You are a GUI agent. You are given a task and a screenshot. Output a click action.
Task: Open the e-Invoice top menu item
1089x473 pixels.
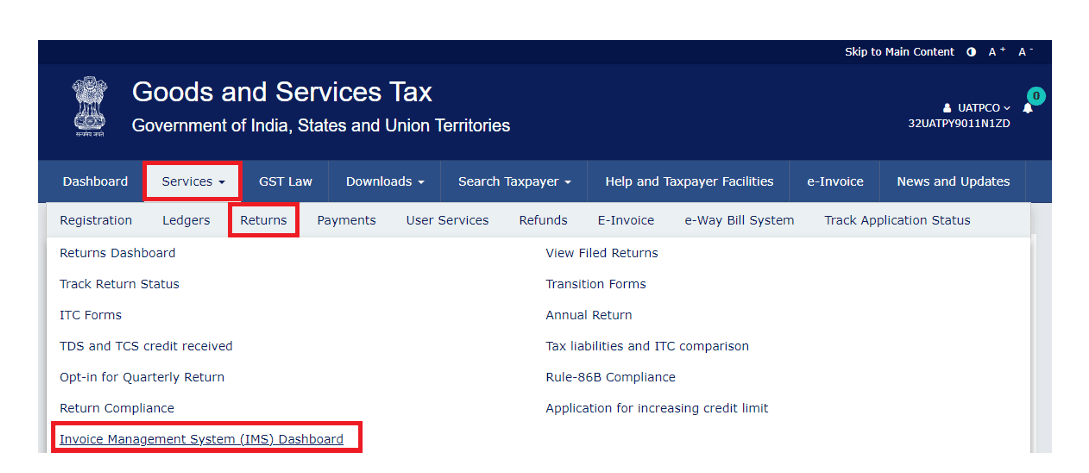[x=835, y=181]
